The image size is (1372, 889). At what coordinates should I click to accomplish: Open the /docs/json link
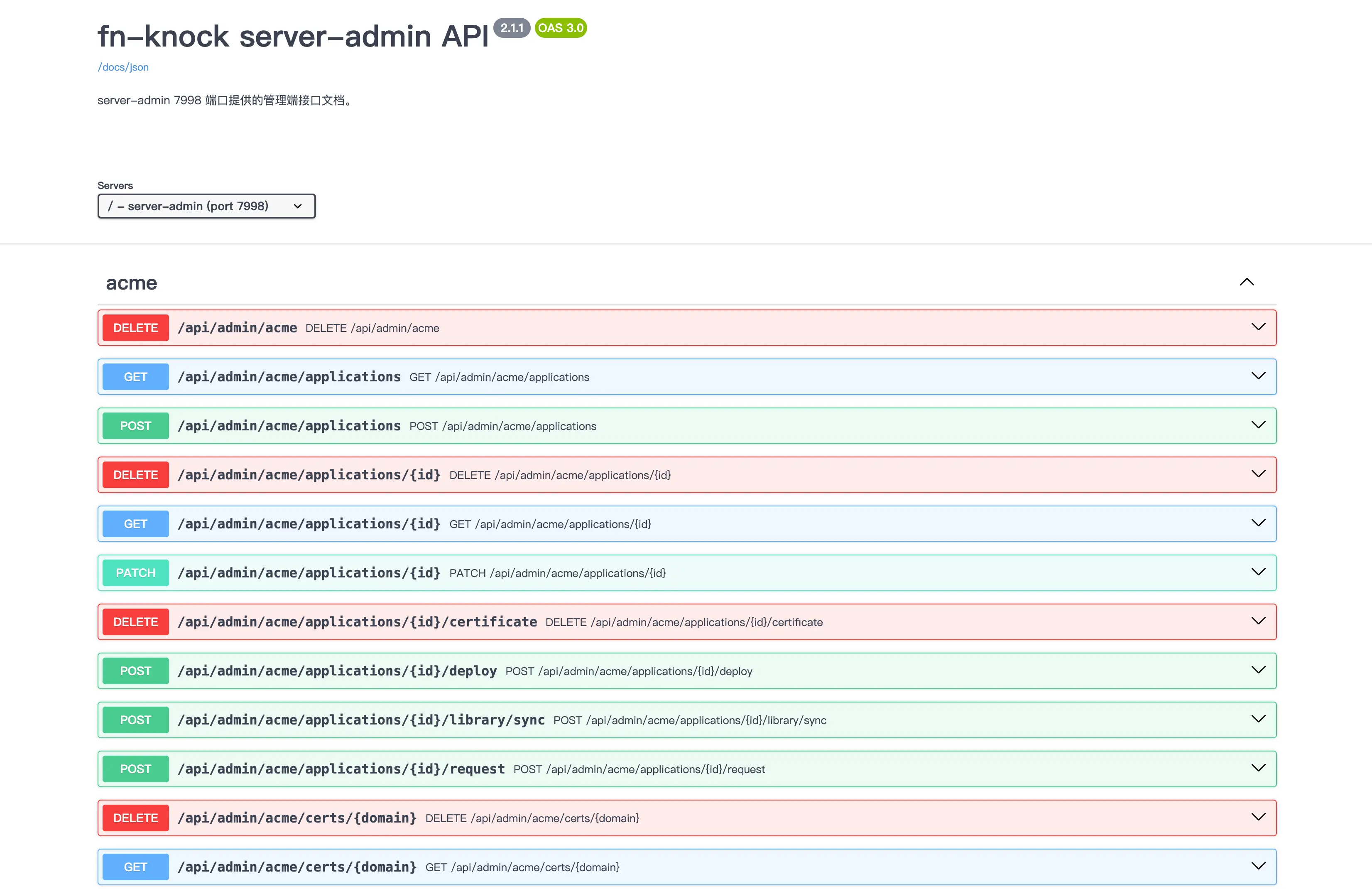click(123, 67)
